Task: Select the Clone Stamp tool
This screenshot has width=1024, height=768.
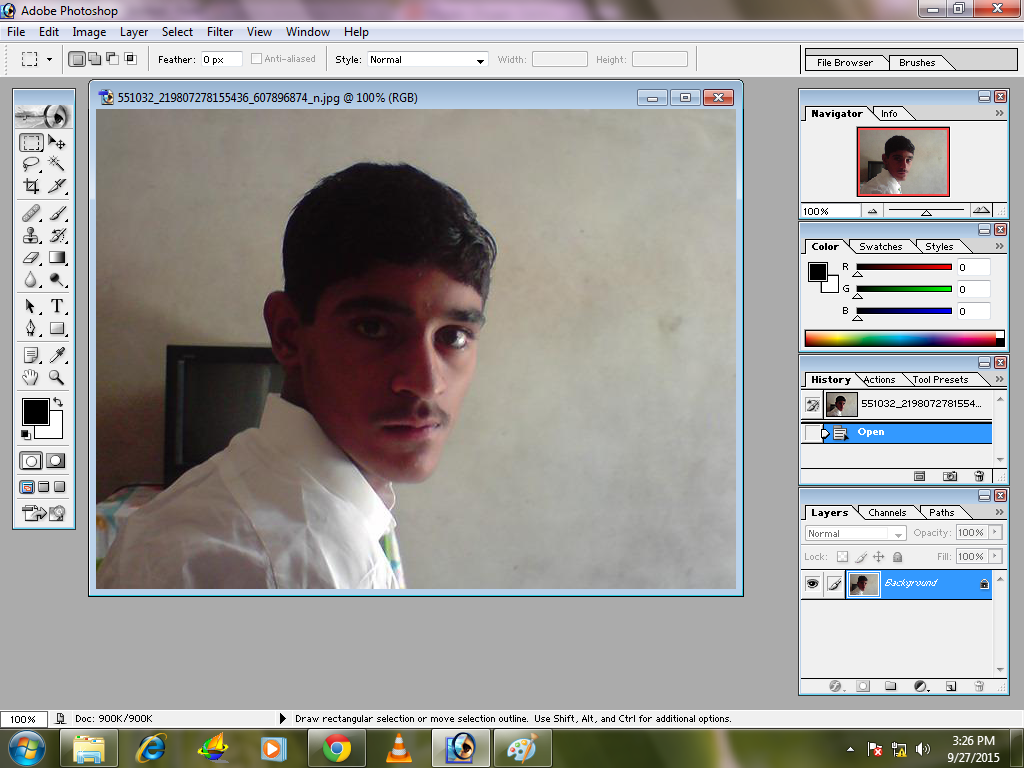Action: point(31,235)
